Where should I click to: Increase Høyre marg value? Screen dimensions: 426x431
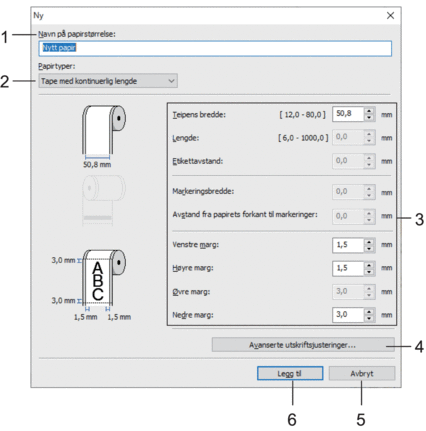[x=369, y=265]
